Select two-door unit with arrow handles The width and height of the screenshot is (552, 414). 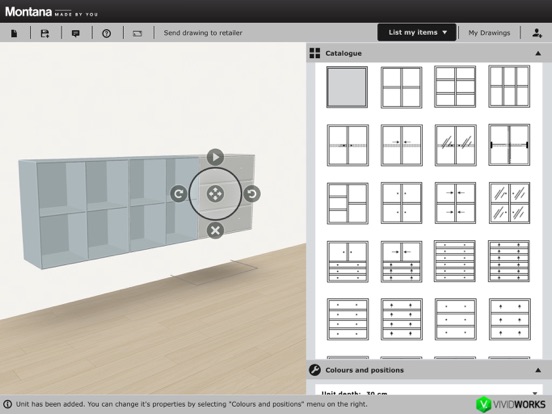click(x=401, y=145)
